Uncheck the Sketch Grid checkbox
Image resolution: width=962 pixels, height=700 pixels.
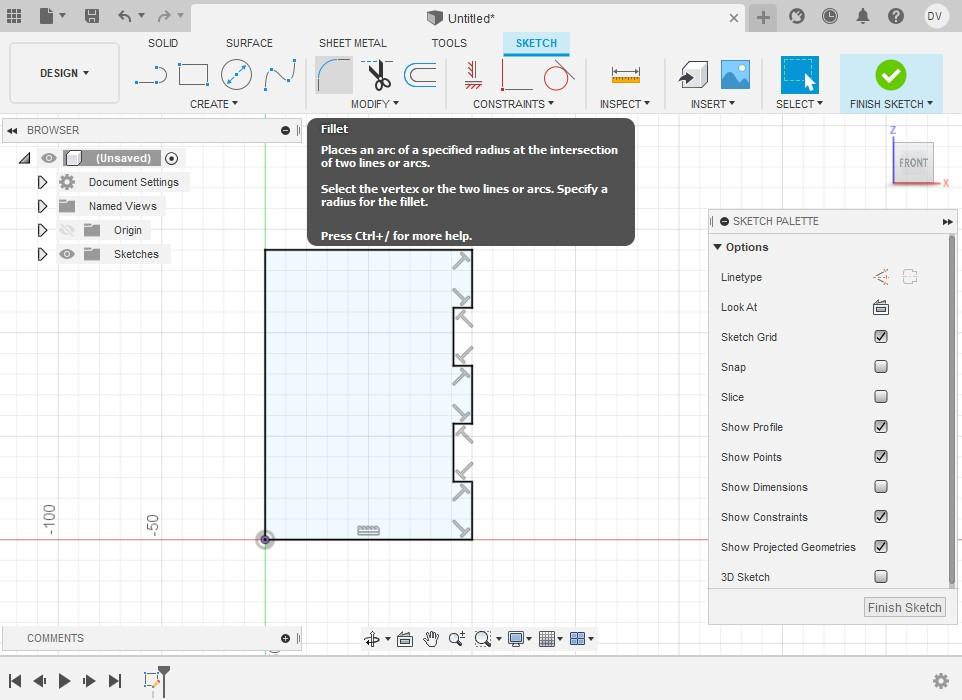tap(880, 336)
